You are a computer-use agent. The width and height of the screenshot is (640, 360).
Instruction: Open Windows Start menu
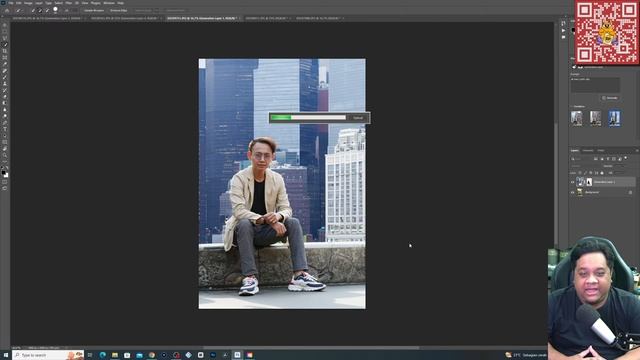click(6, 355)
